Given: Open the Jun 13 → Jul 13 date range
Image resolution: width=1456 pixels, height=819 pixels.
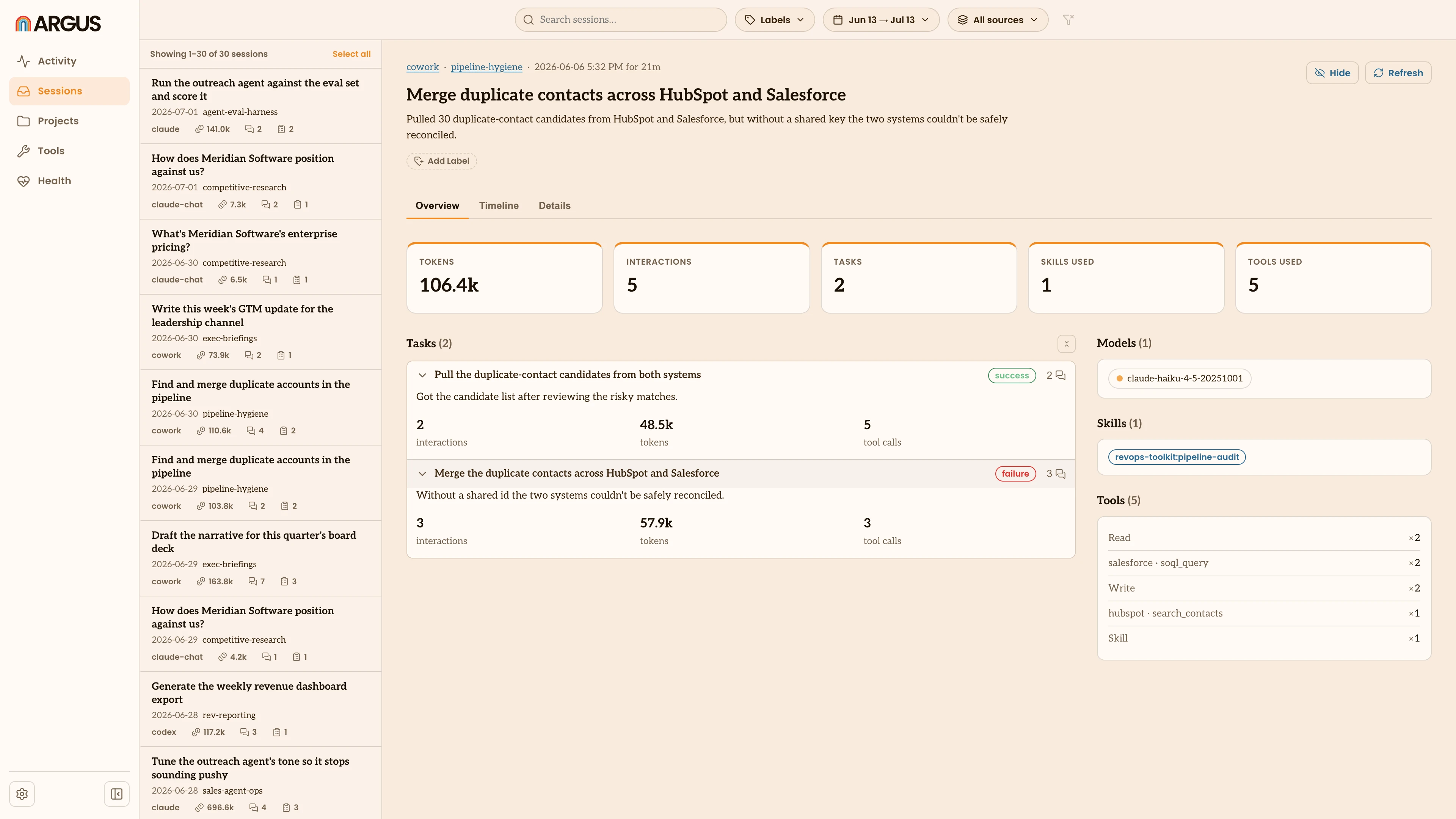Looking at the screenshot, I should click(x=880, y=20).
